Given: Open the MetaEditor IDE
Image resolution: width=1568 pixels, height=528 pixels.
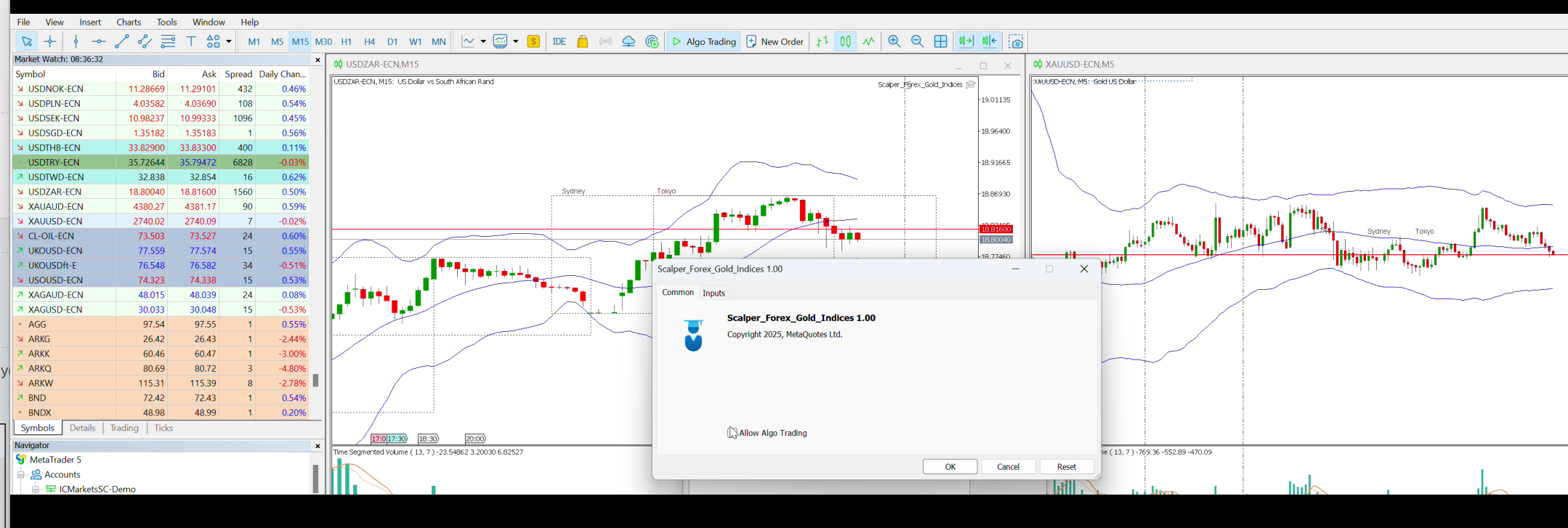Looking at the screenshot, I should pos(559,42).
